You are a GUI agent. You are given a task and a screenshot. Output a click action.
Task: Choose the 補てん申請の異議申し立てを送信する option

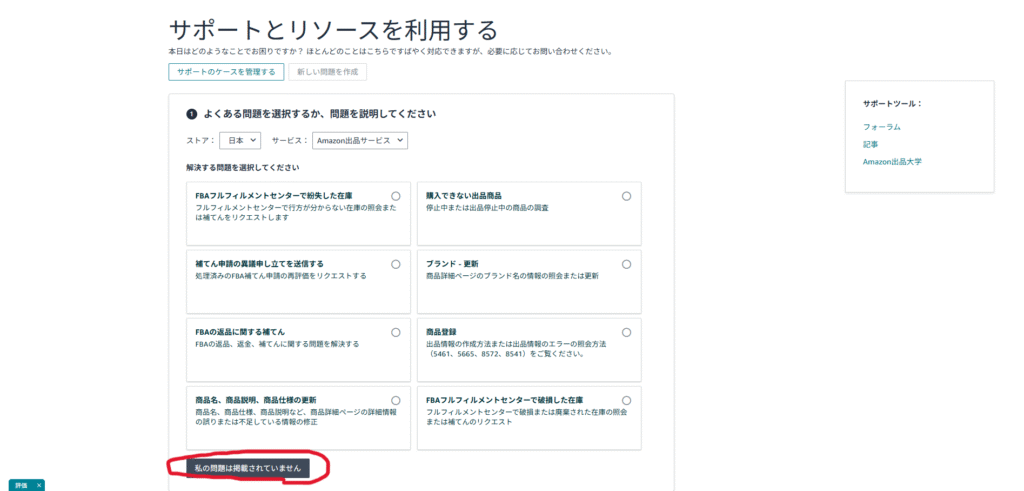point(396,264)
